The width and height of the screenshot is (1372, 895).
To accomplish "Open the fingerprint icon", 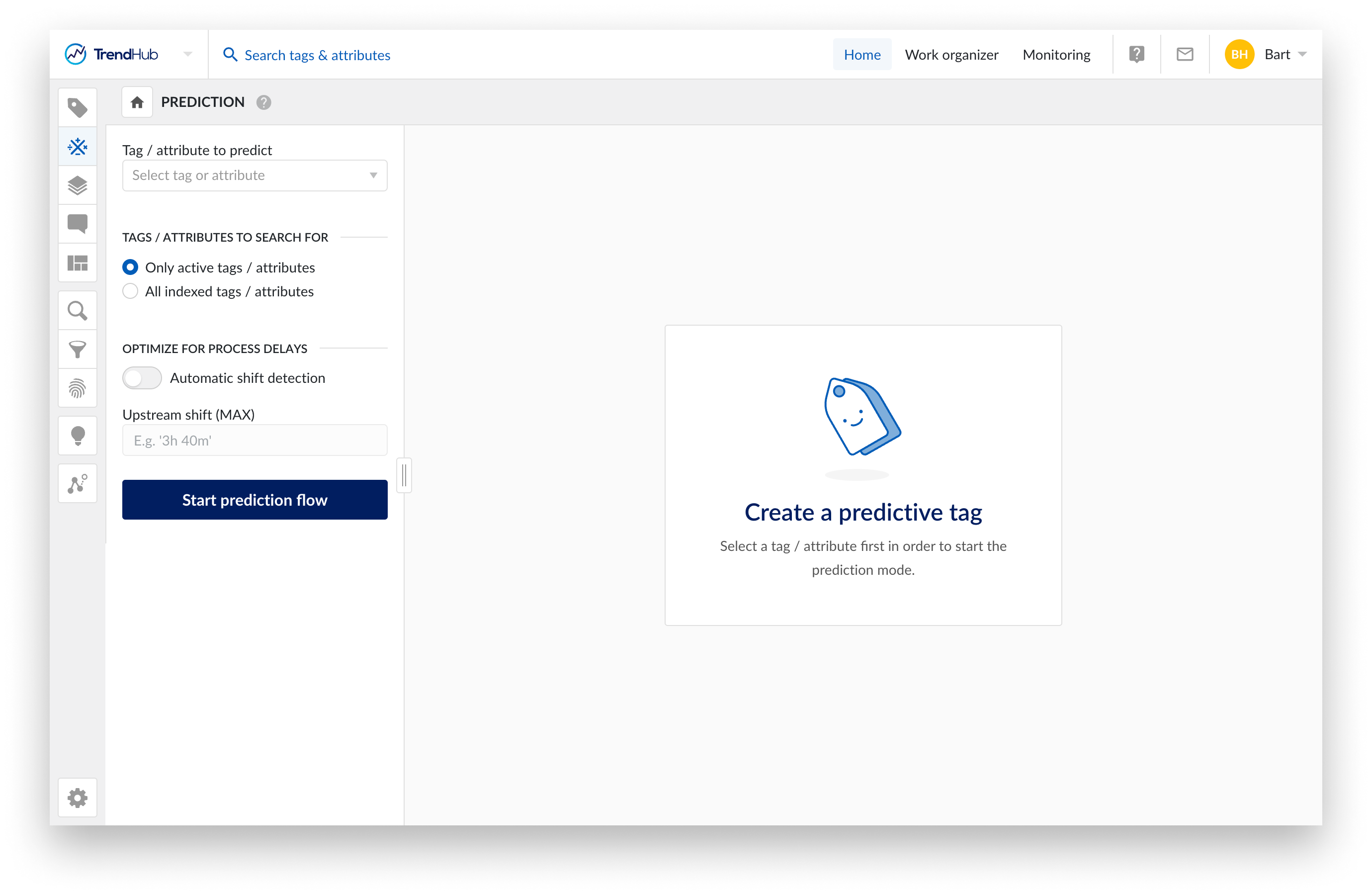I will pos(77,388).
